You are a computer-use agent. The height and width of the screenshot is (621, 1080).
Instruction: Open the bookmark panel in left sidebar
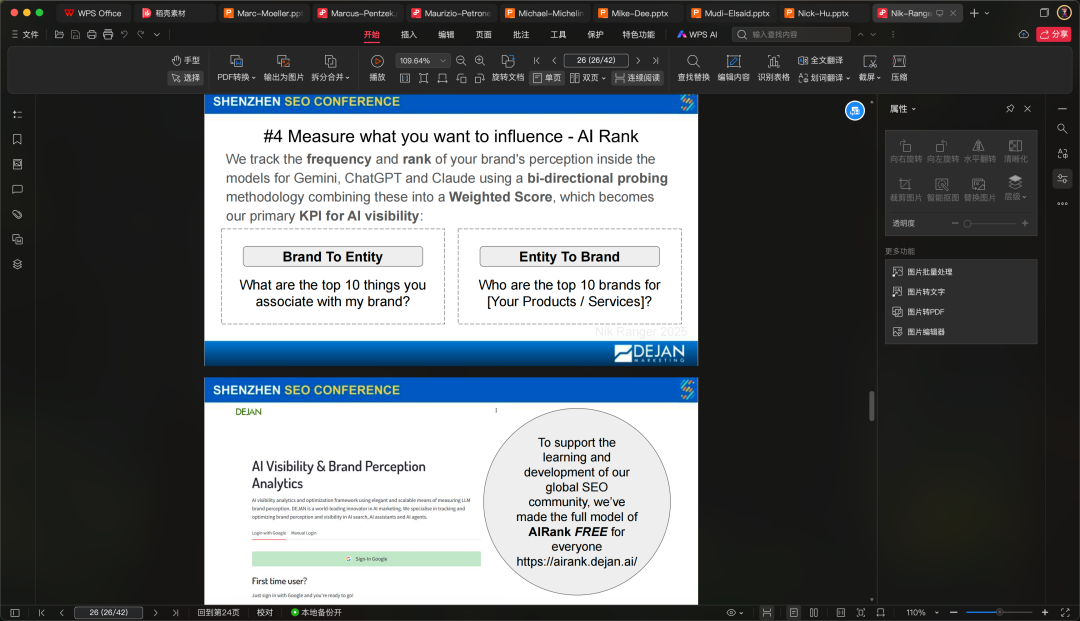click(x=17, y=139)
